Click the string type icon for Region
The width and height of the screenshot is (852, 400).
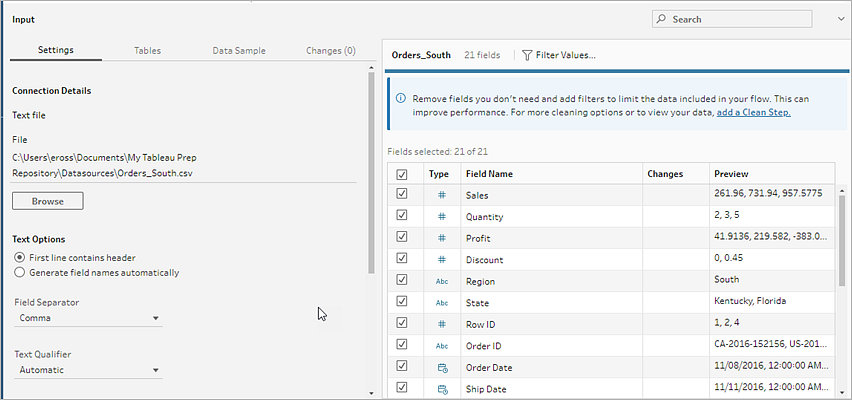tap(442, 282)
